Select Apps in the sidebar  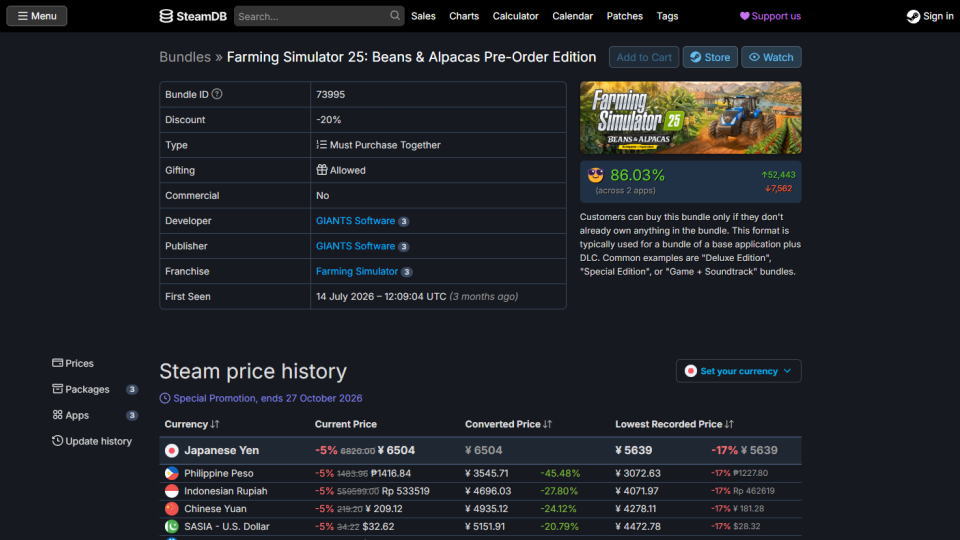pos(70,414)
